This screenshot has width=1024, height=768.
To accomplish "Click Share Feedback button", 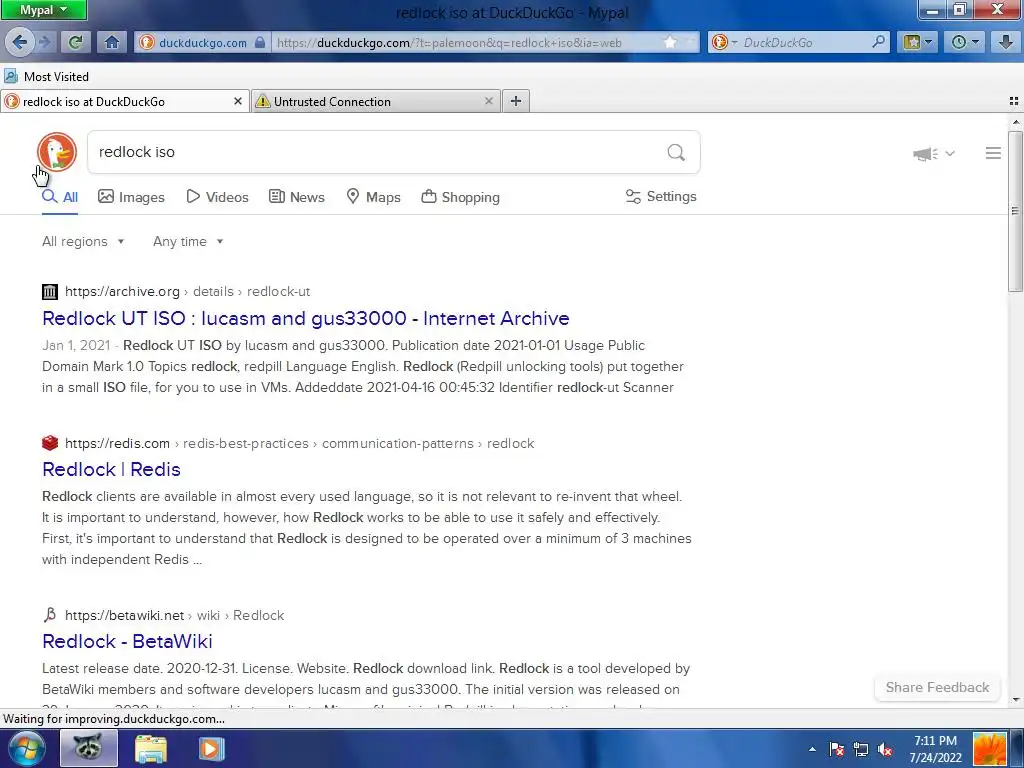I will [x=937, y=687].
